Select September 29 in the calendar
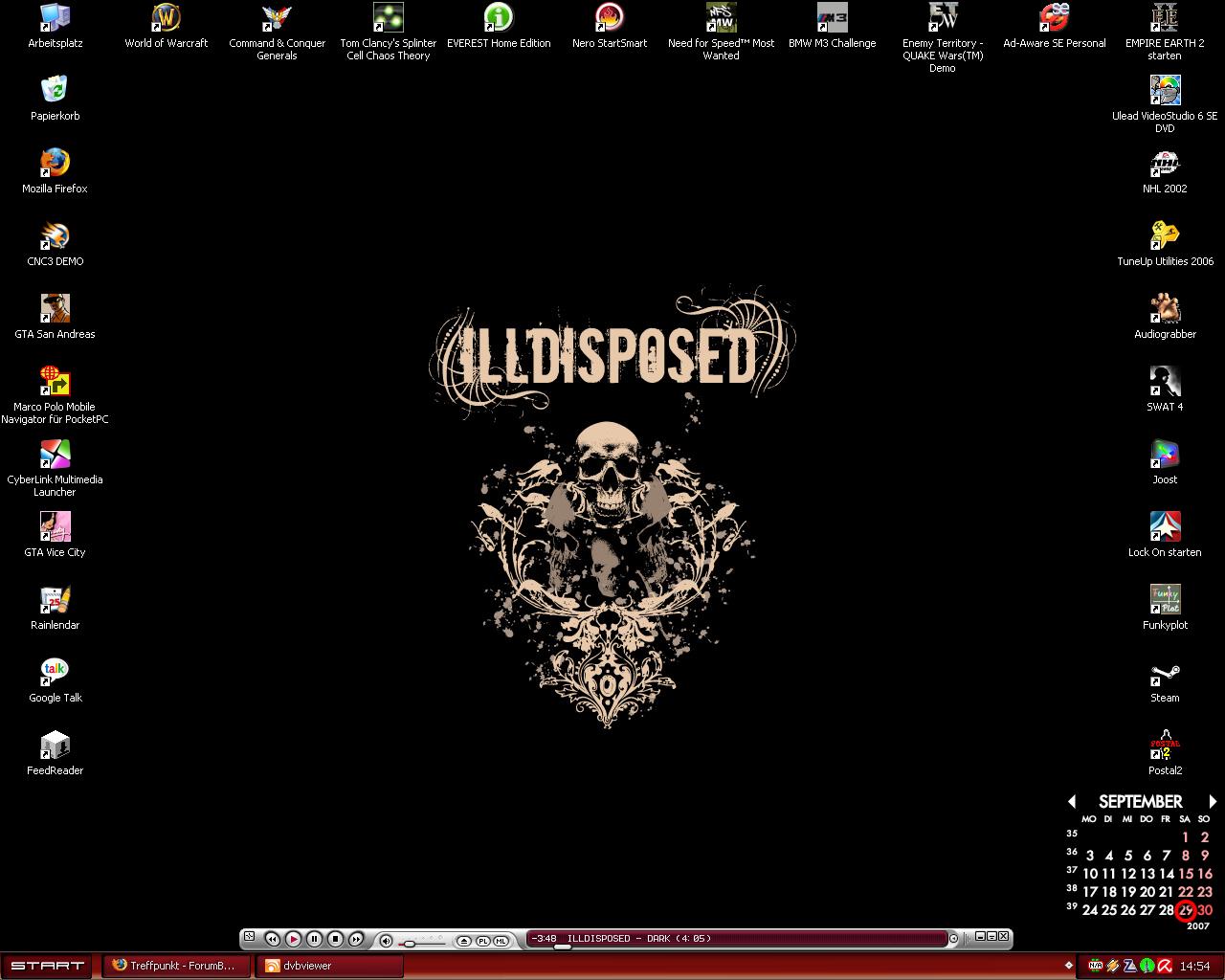The image size is (1225, 980). coord(1186,910)
